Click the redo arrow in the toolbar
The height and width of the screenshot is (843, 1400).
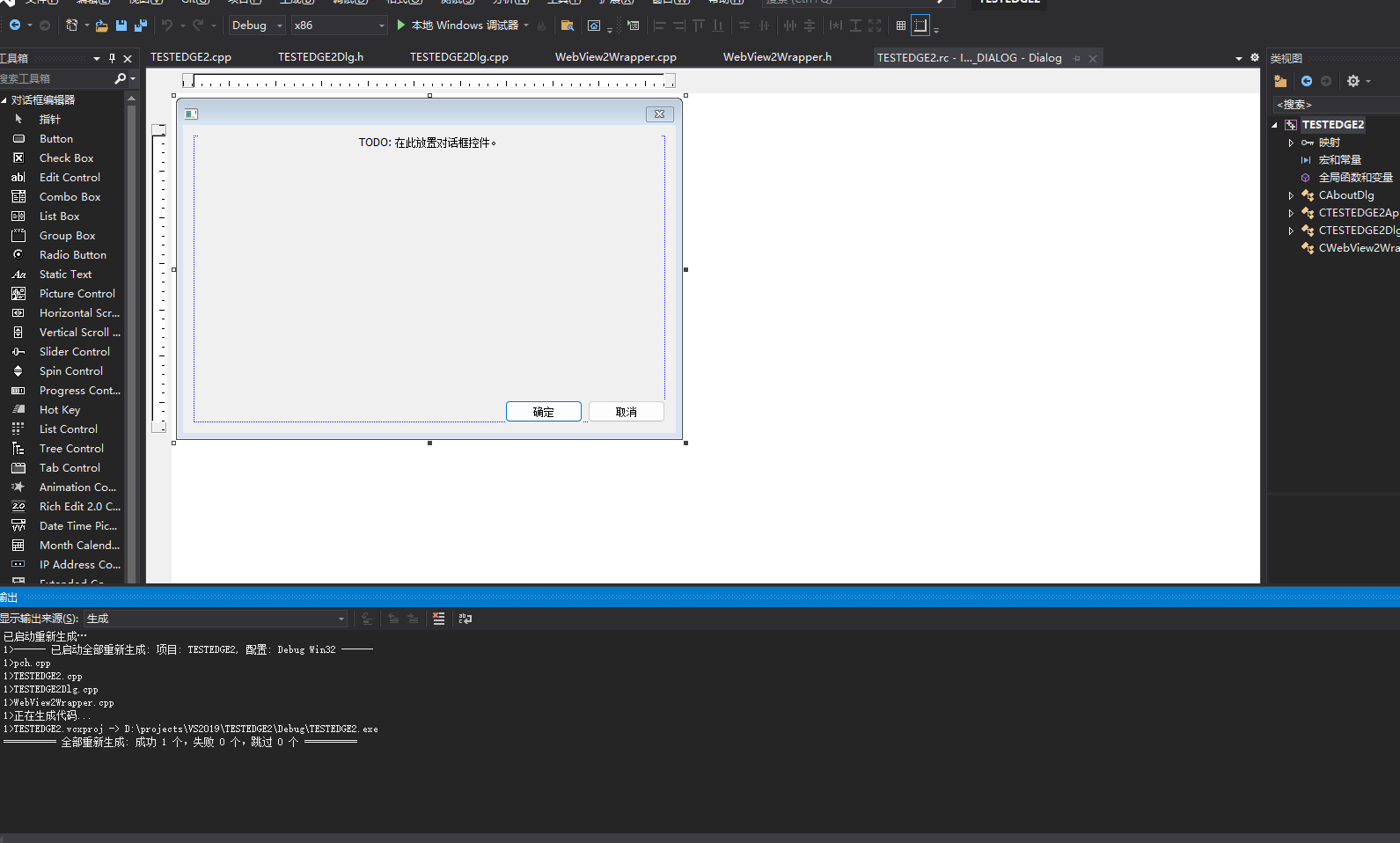coord(198,26)
